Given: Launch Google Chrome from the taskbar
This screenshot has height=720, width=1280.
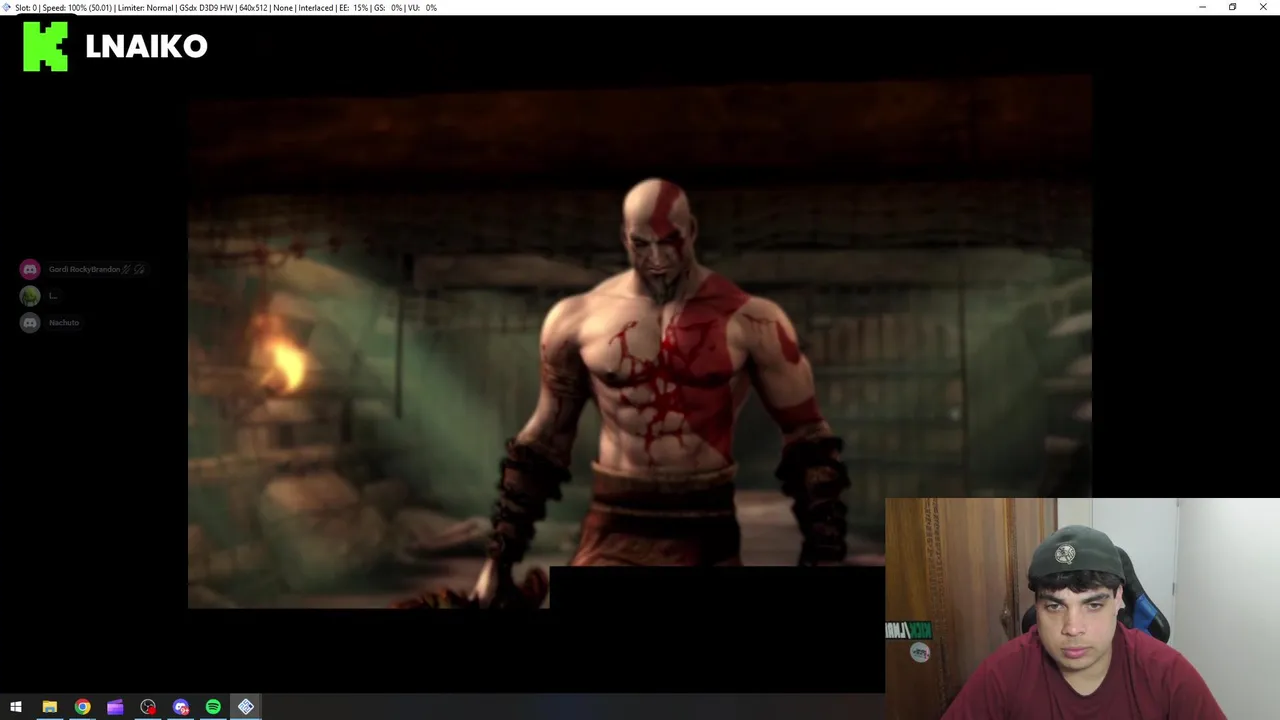Looking at the screenshot, I should (82, 707).
